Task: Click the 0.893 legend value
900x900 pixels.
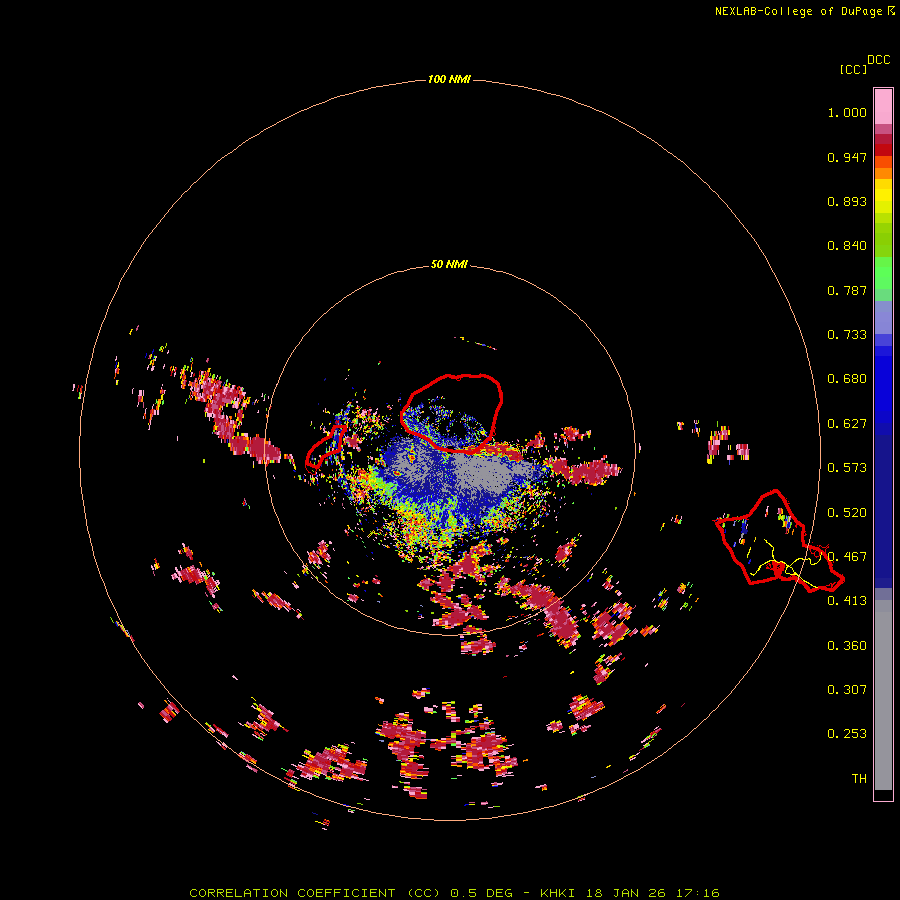Action: click(x=847, y=201)
